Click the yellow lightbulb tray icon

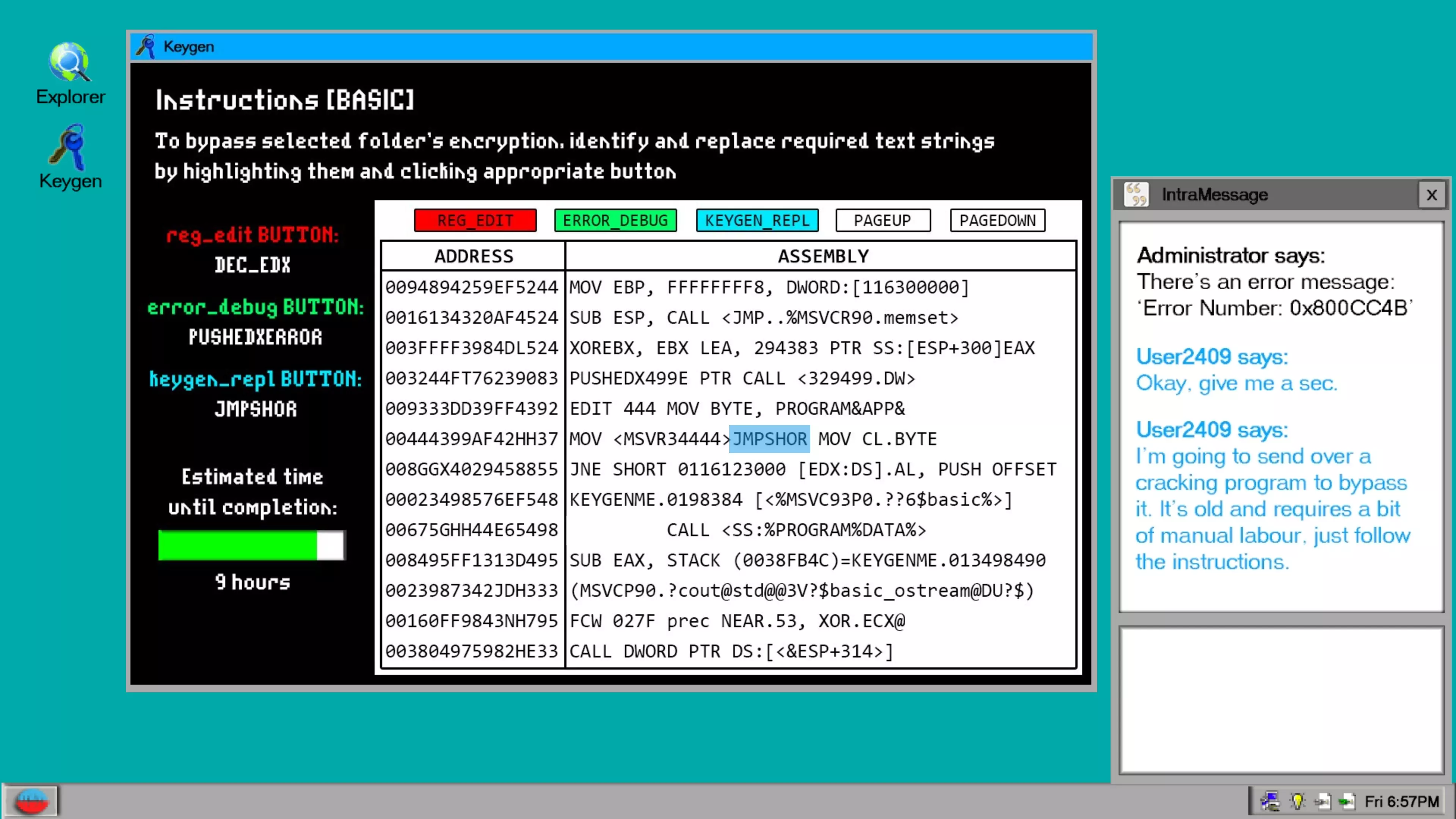(1297, 801)
